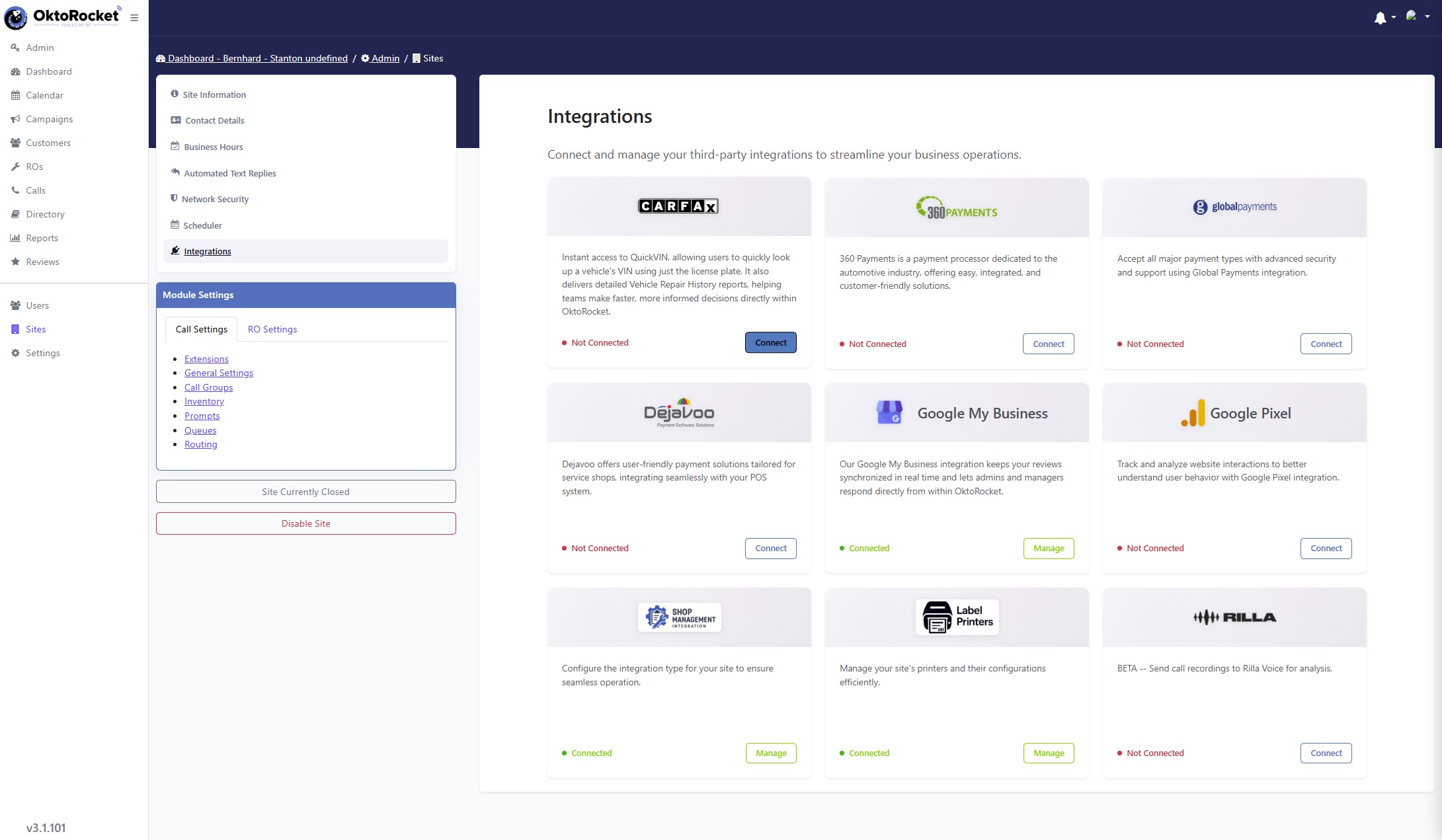Connect the Global Payments integration
Image resolution: width=1442 pixels, height=840 pixels.
[1326, 344]
